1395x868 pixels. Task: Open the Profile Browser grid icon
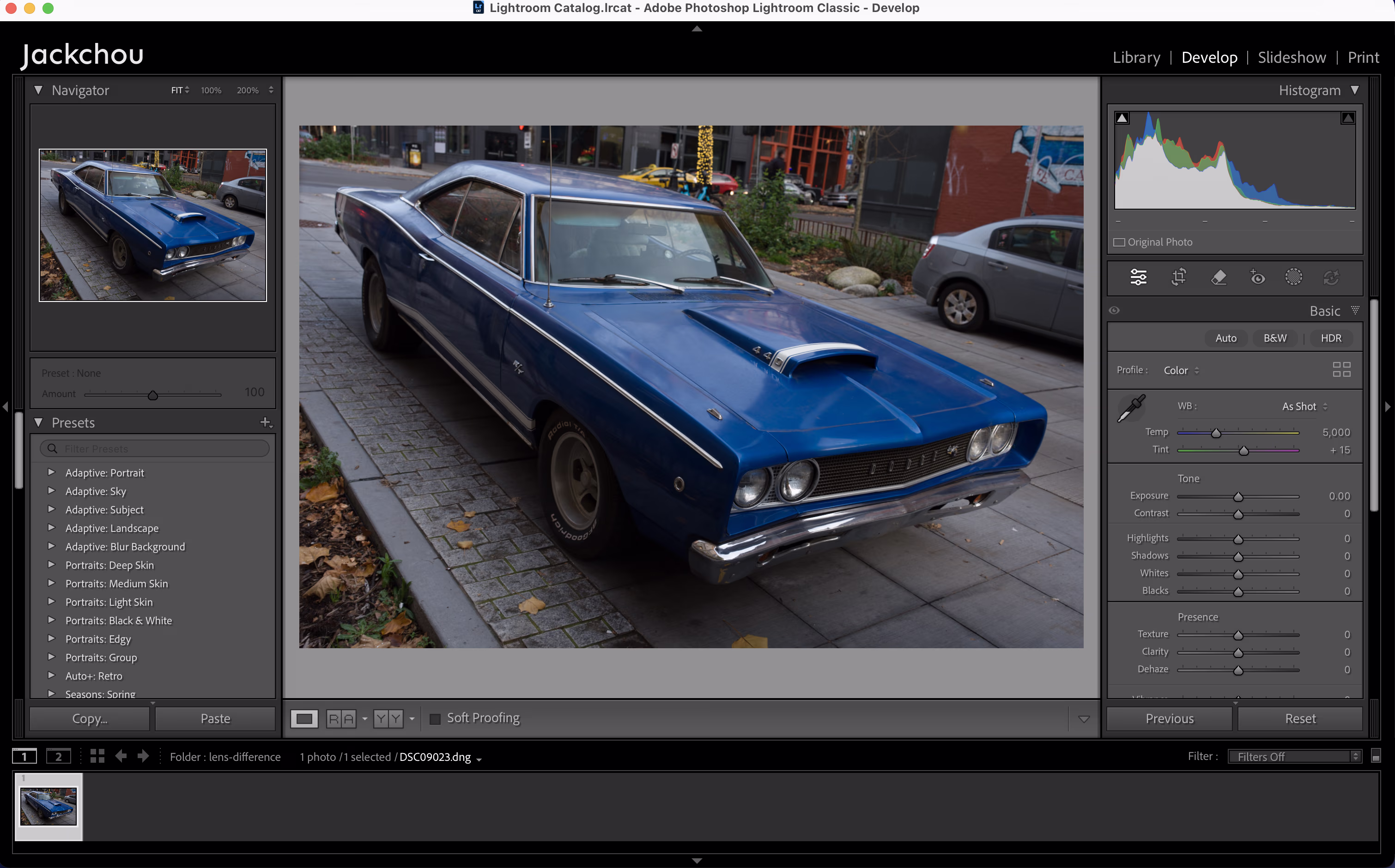[x=1341, y=369]
